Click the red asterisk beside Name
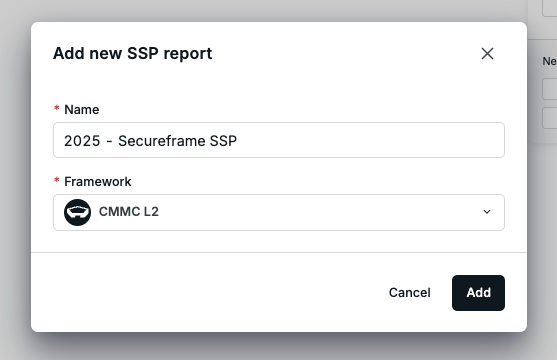 point(56,108)
